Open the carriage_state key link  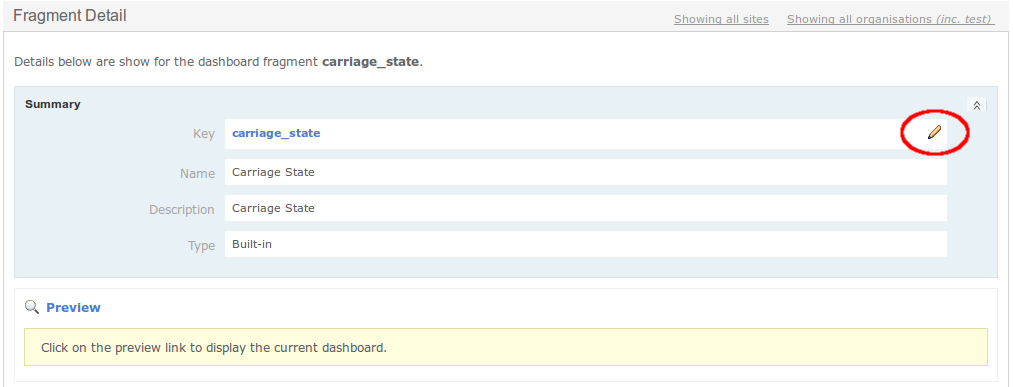(x=276, y=133)
